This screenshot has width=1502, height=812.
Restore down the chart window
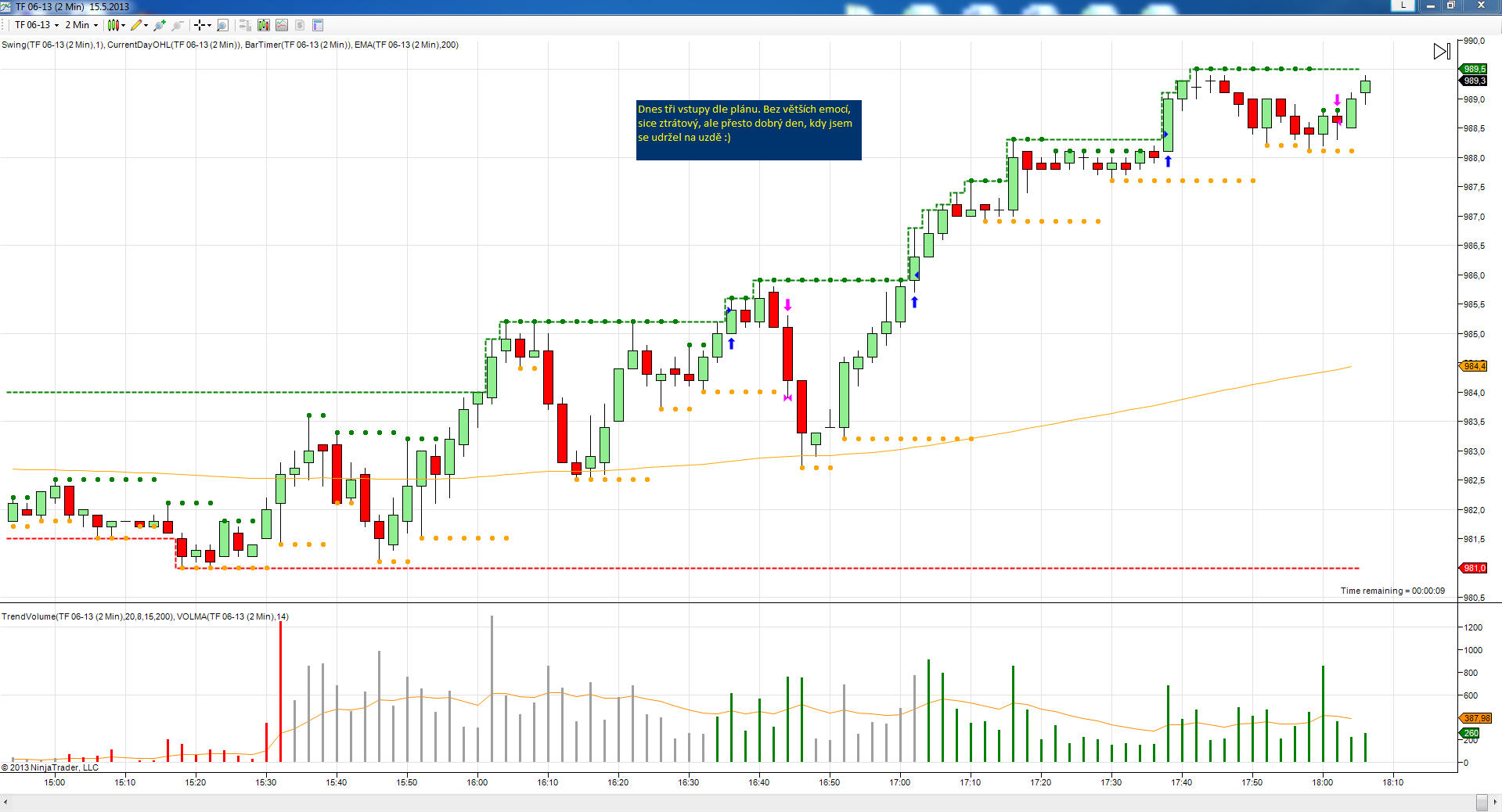1450,5
